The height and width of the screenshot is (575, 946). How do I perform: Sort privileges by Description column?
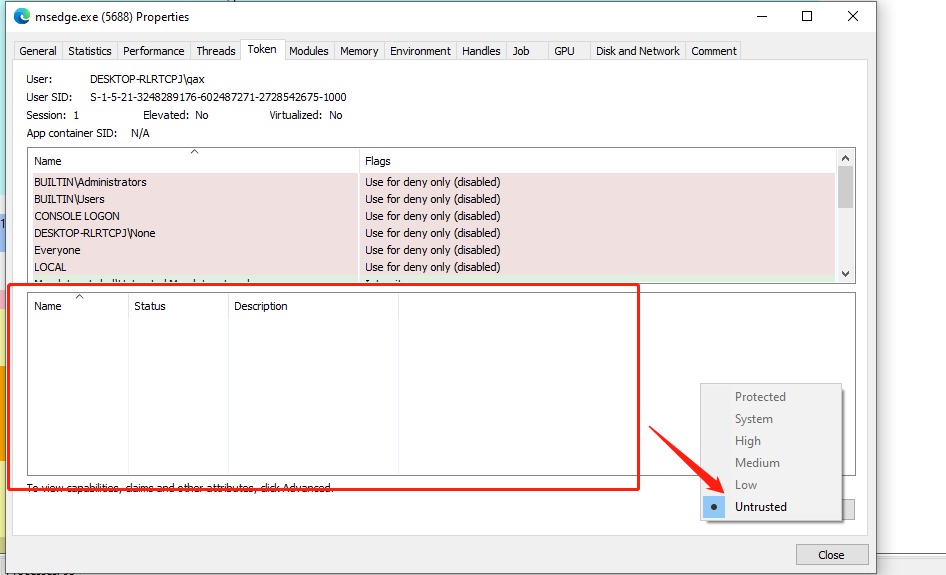(x=313, y=306)
